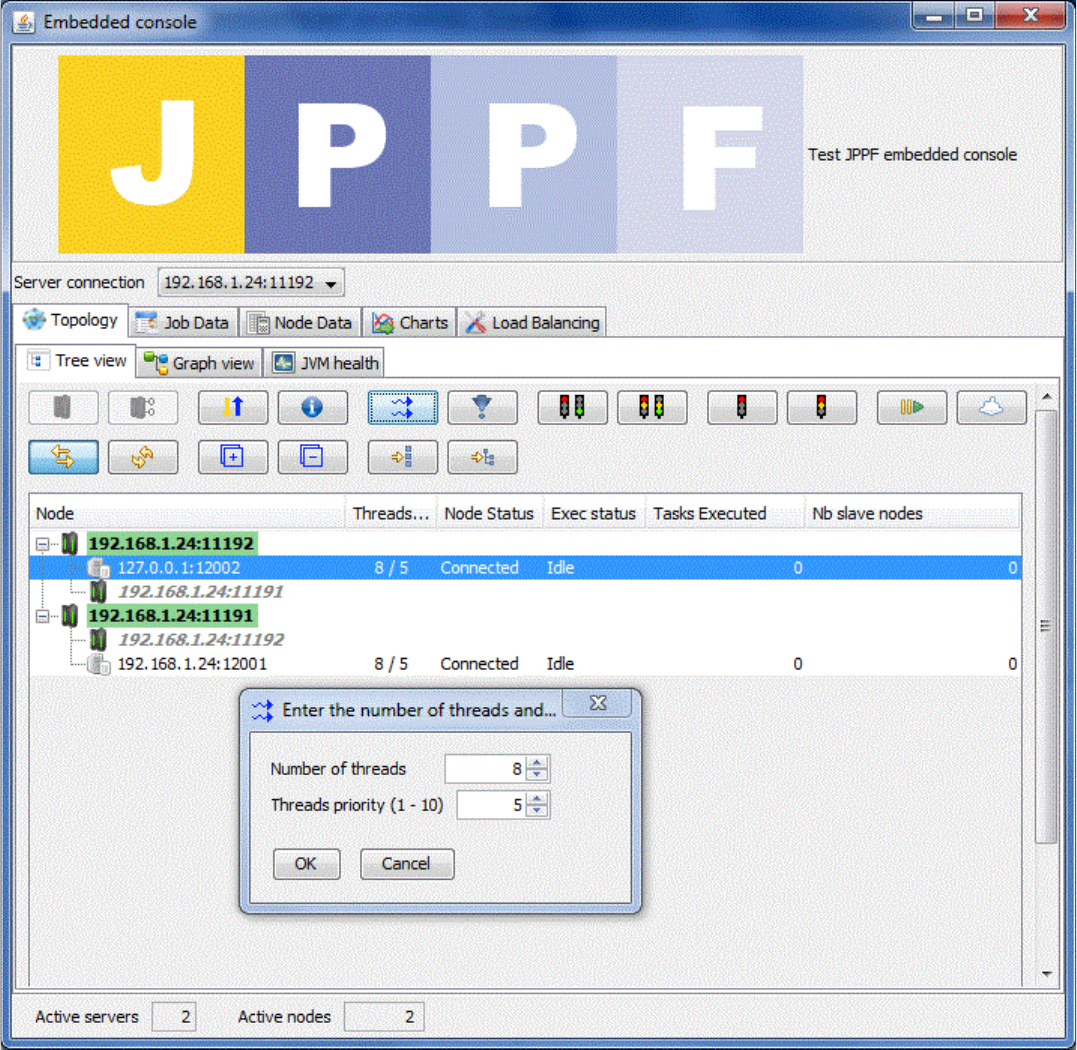Click the Node column header
1077x1050 pixels.
(187, 513)
